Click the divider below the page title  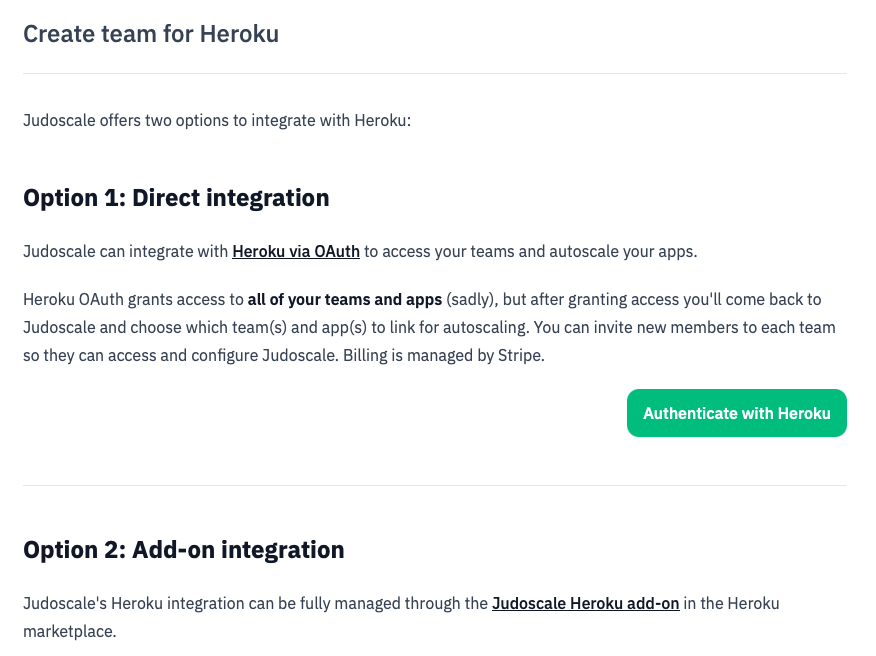pos(435,71)
